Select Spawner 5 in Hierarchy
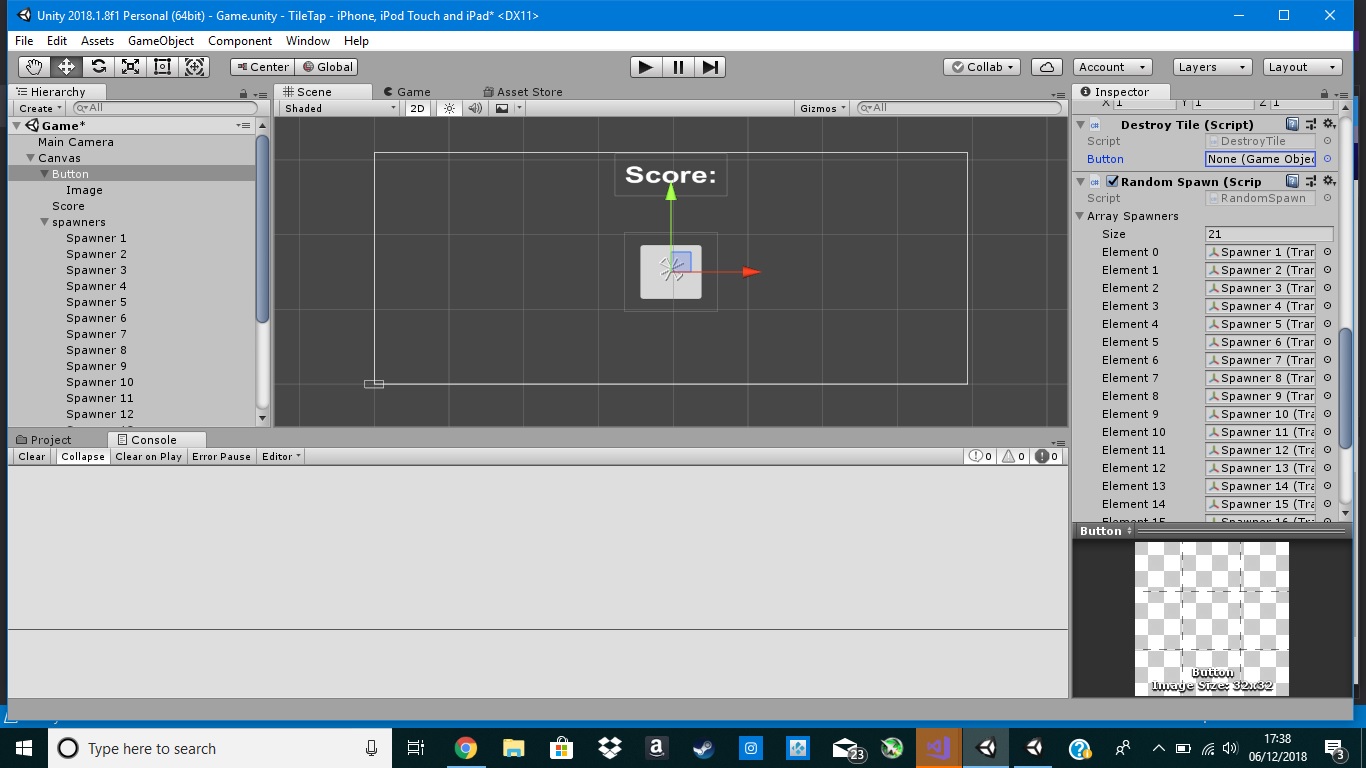This screenshot has height=768, width=1366. click(x=96, y=302)
